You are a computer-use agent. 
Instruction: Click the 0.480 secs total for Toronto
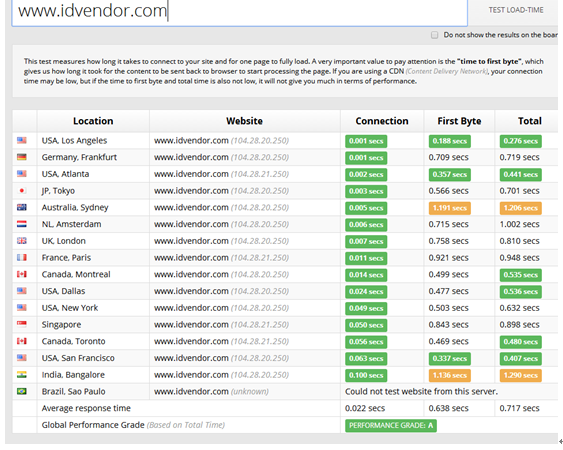click(520, 342)
